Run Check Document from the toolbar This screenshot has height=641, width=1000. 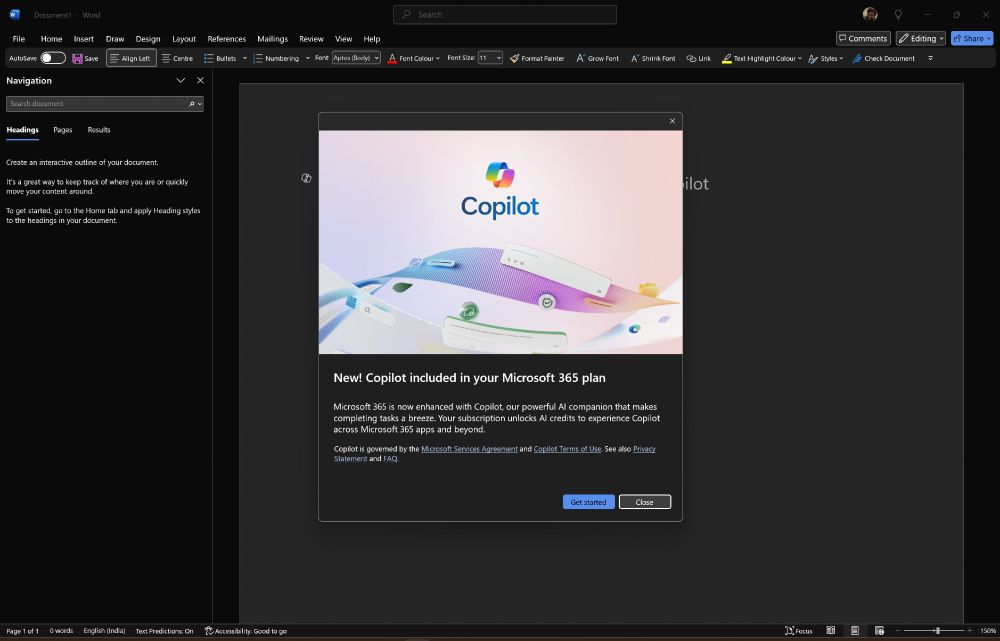[883, 58]
